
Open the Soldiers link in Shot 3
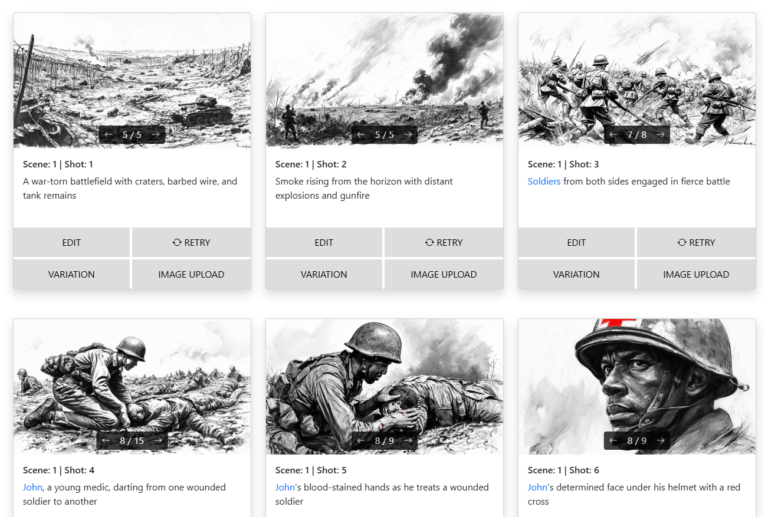[544, 181]
